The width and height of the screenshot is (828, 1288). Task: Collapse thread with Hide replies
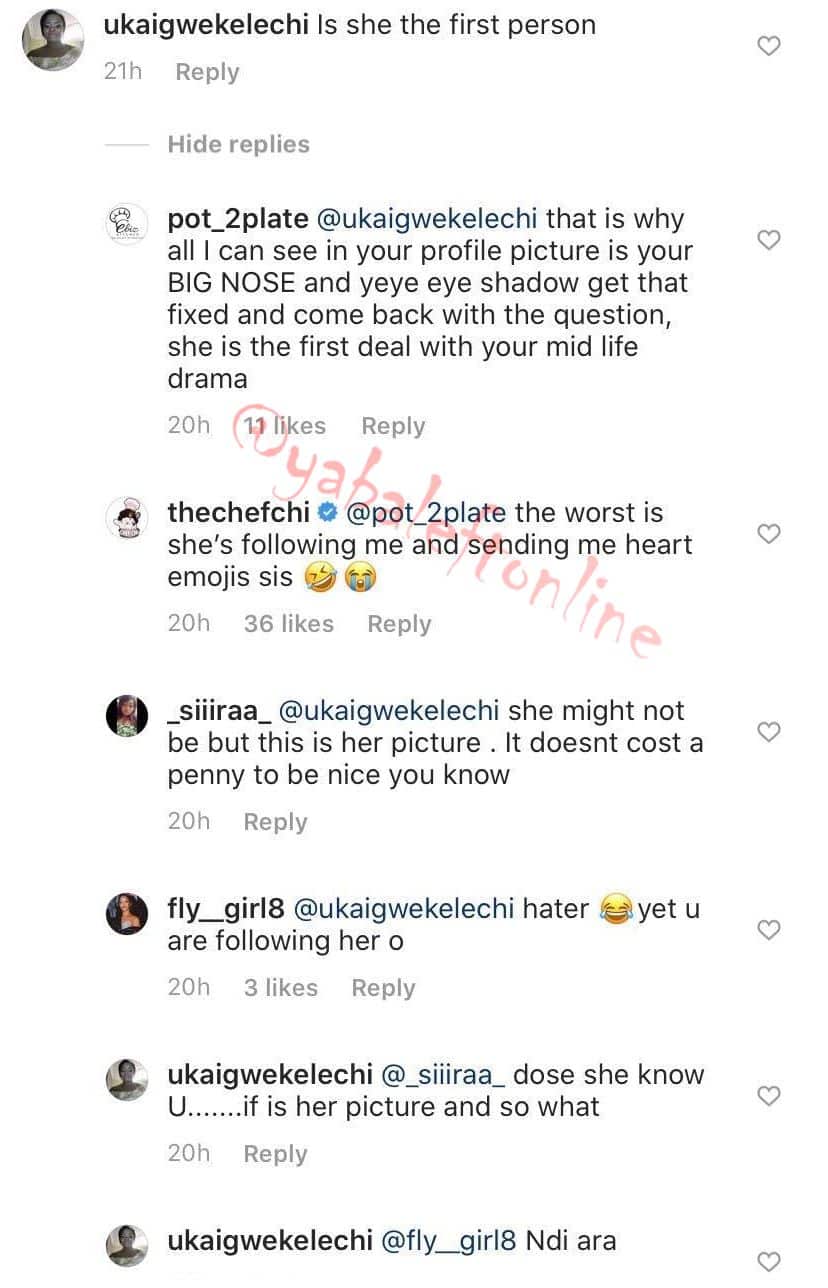[238, 144]
